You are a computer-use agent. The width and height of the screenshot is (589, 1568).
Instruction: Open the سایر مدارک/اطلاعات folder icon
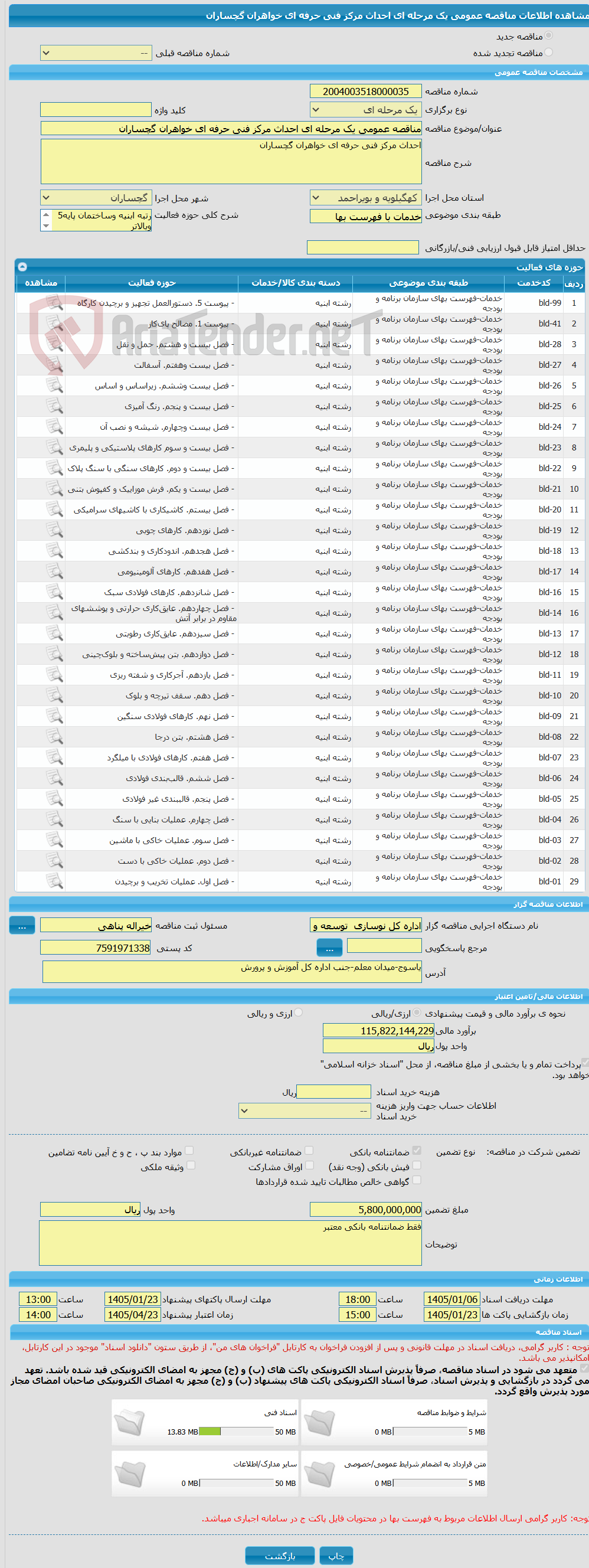(129, 1473)
